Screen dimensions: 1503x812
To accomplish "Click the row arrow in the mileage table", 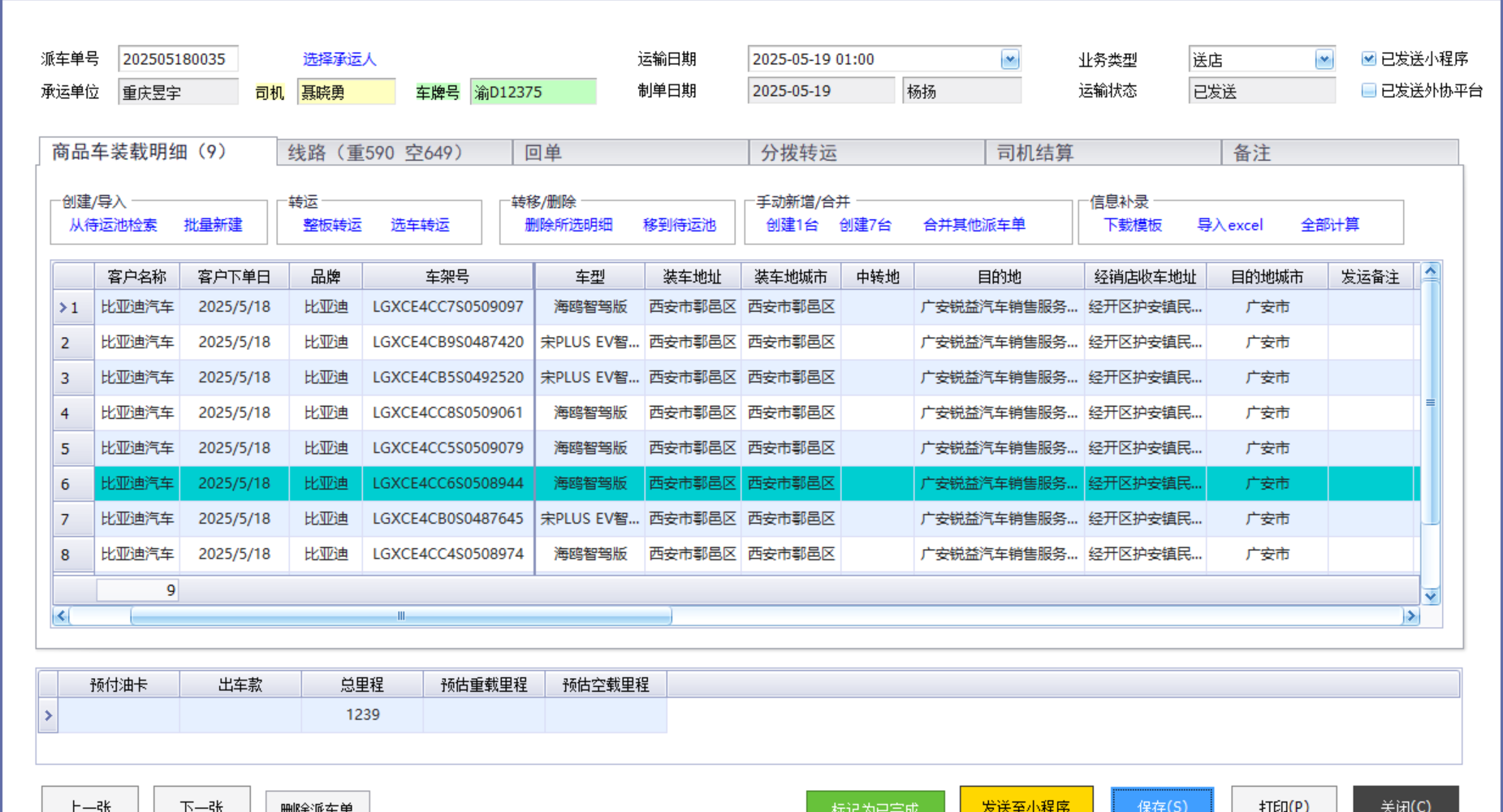I will point(48,715).
